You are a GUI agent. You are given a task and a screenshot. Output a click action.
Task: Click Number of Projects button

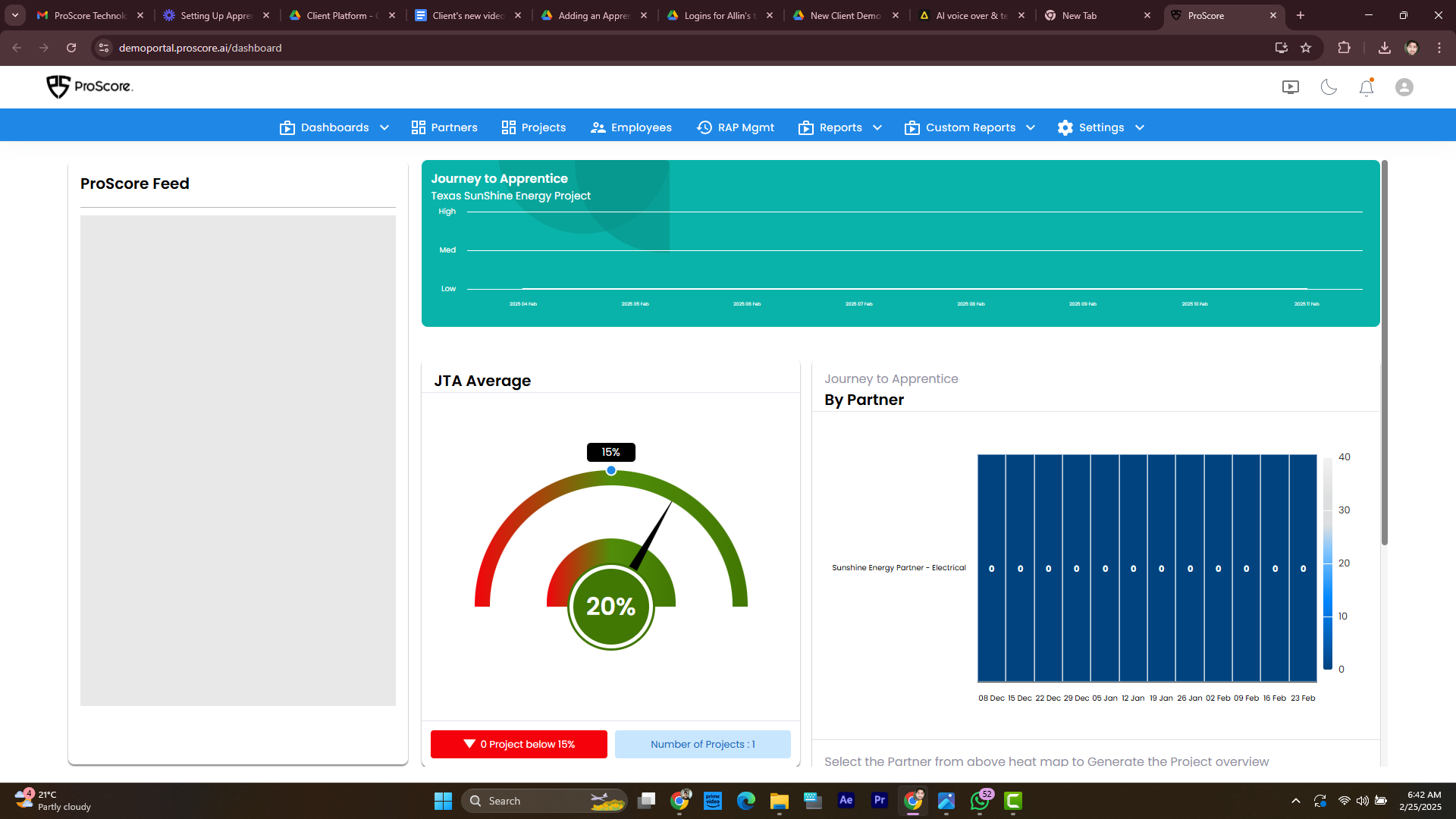pyautogui.click(x=702, y=744)
